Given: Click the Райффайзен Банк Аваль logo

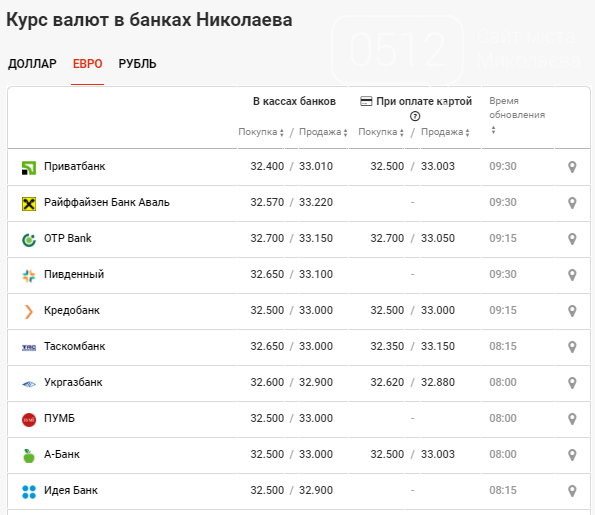Looking at the screenshot, I should click(29, 204).
